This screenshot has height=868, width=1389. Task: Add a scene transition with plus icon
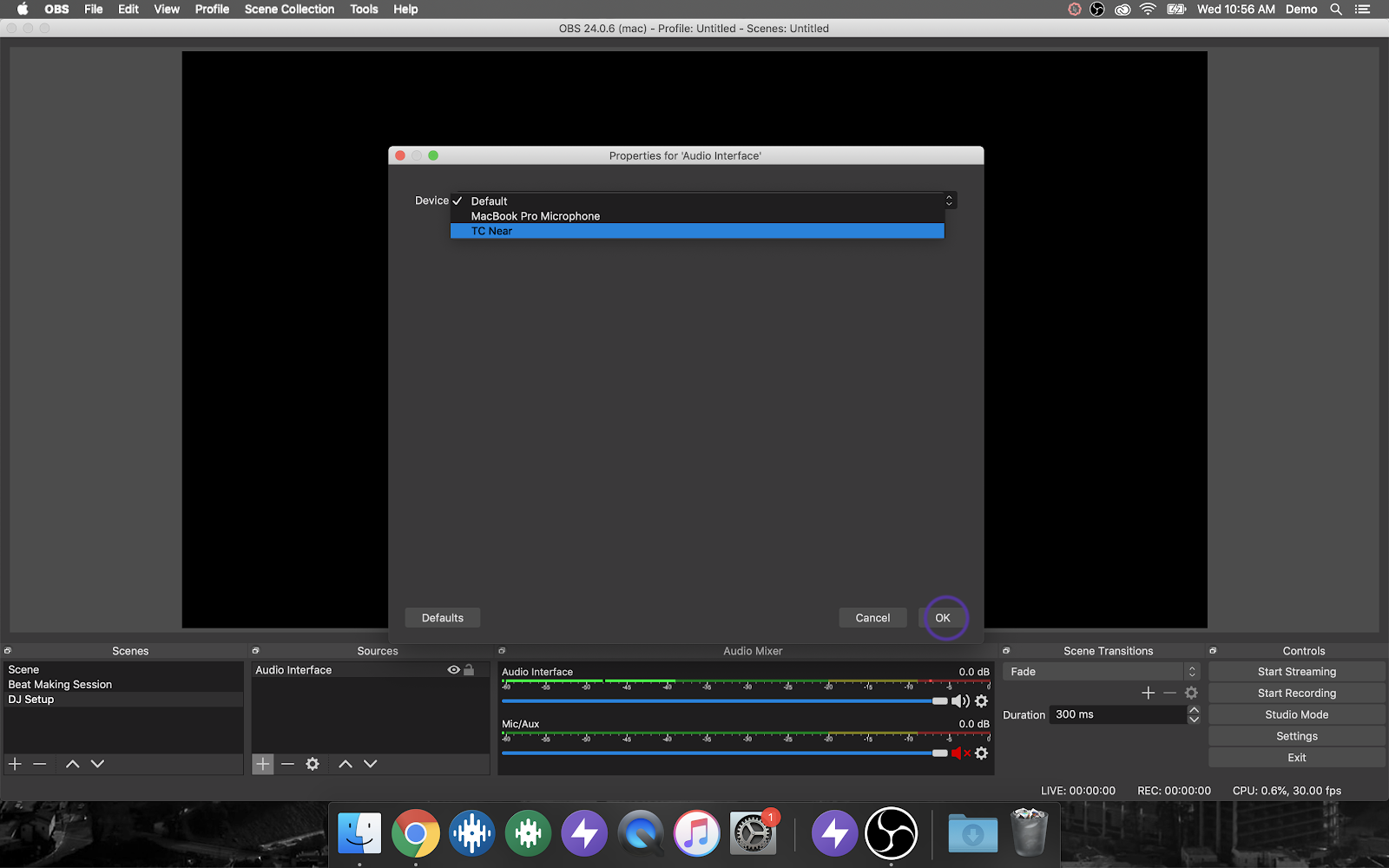(x=1149, y=693)
